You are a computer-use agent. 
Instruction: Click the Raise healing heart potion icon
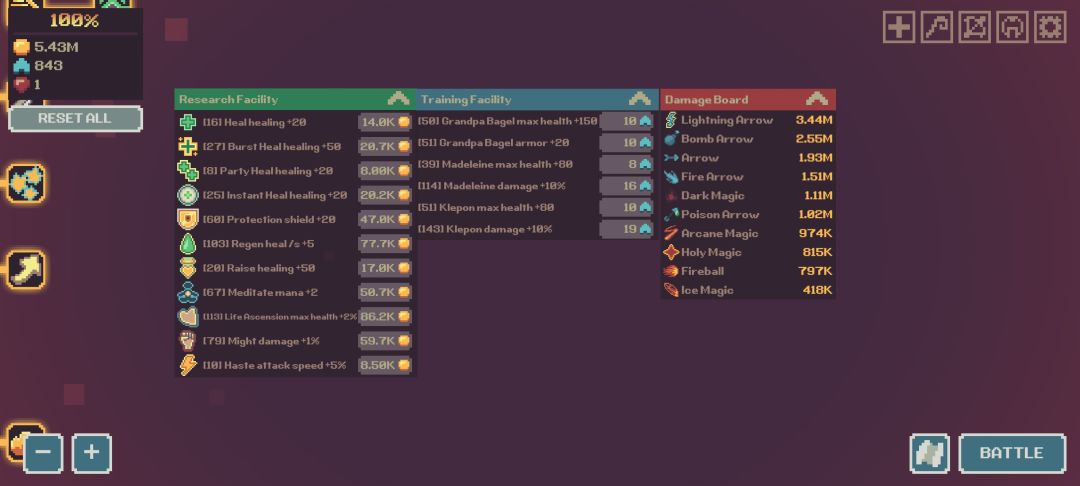pyautogui.click(x=188, y=268)
